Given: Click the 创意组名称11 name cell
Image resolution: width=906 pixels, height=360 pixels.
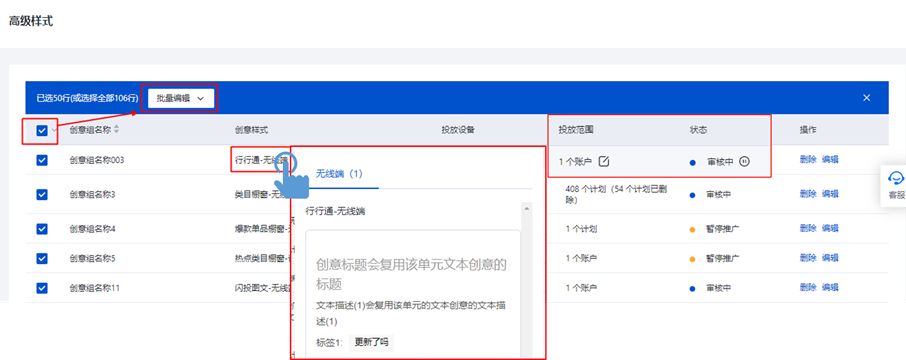Looking at the screenshot, I should coord(94,287).
